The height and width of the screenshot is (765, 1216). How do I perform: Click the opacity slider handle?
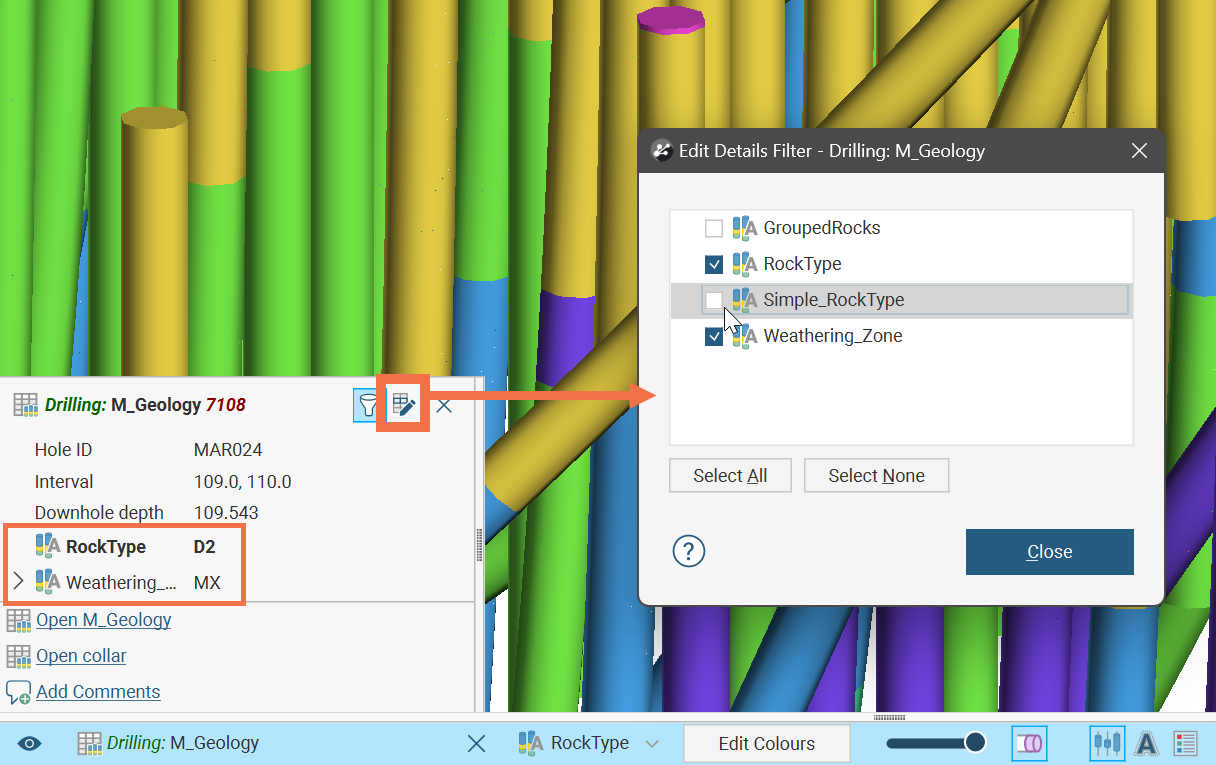[975, 742]
